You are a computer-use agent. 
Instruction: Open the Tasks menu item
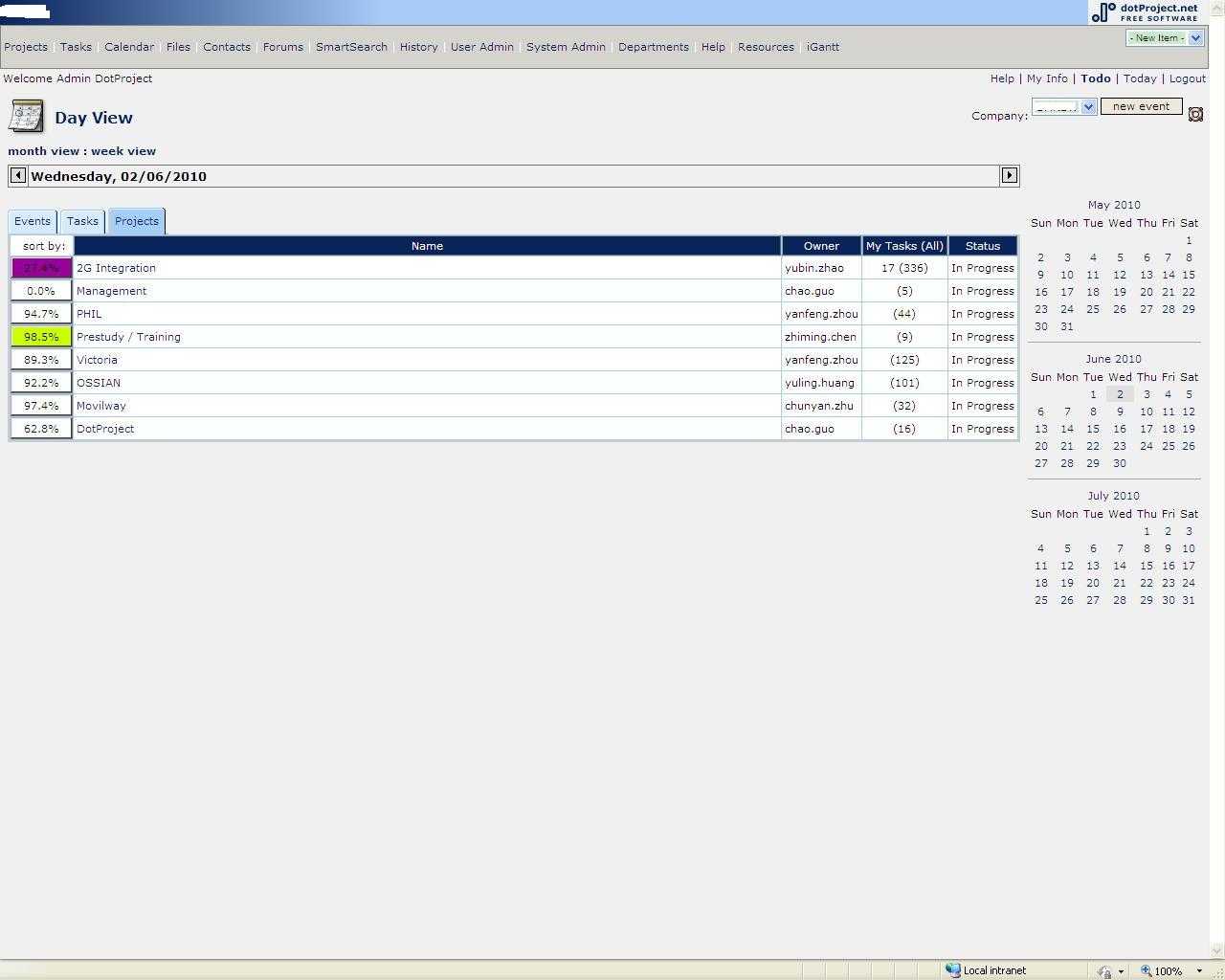(x=76, y=47)
